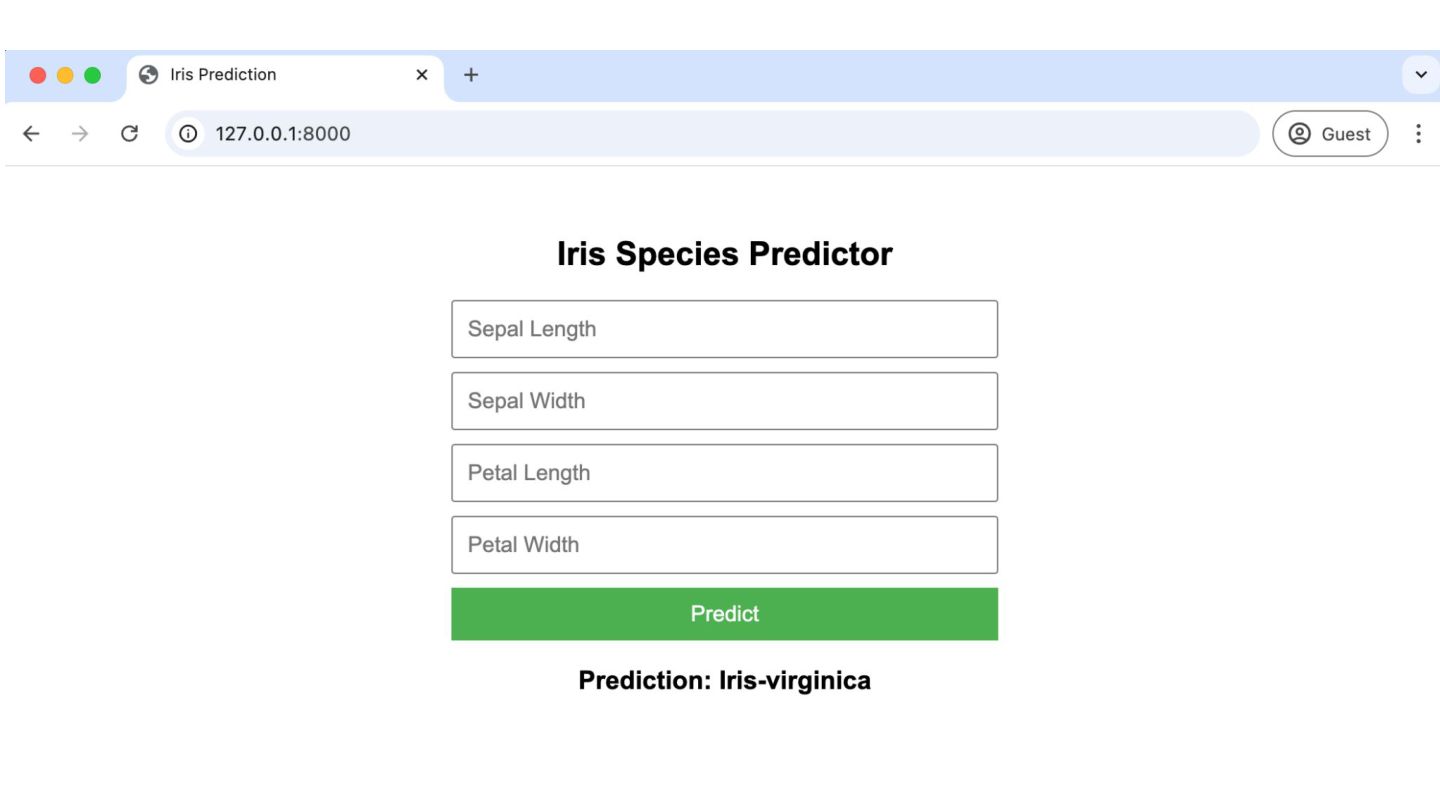Viewport: 1440px width, 810px height.
Task: Focus the Petal Length input field
Action: (724, 473)
